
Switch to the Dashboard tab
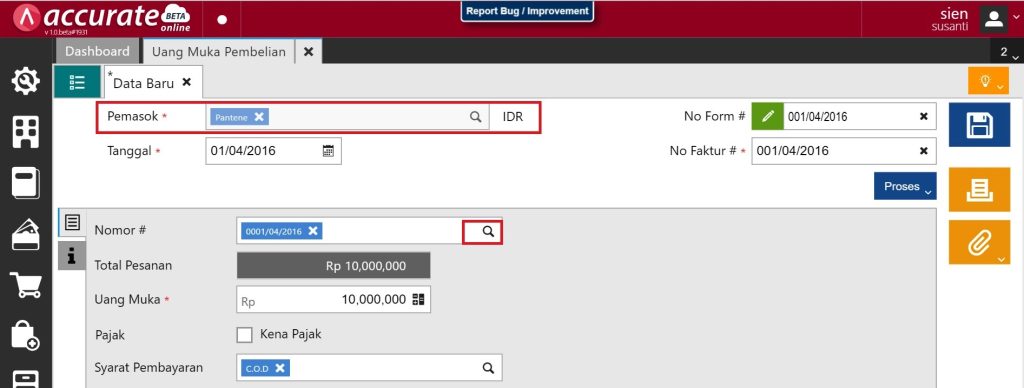click(x=97, y=52)
